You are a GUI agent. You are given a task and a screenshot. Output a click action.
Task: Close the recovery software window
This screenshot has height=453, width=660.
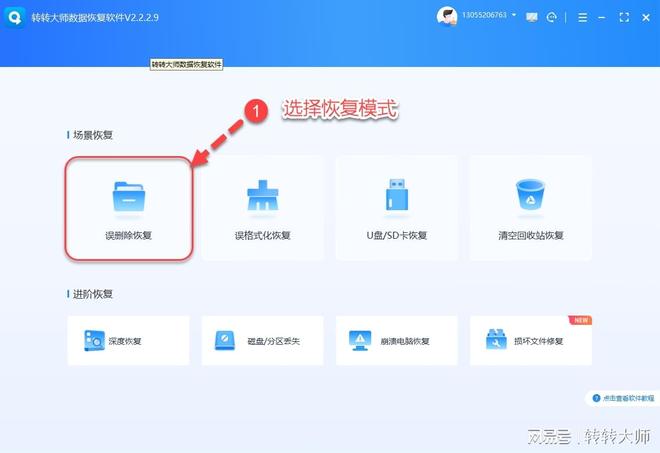646,17
